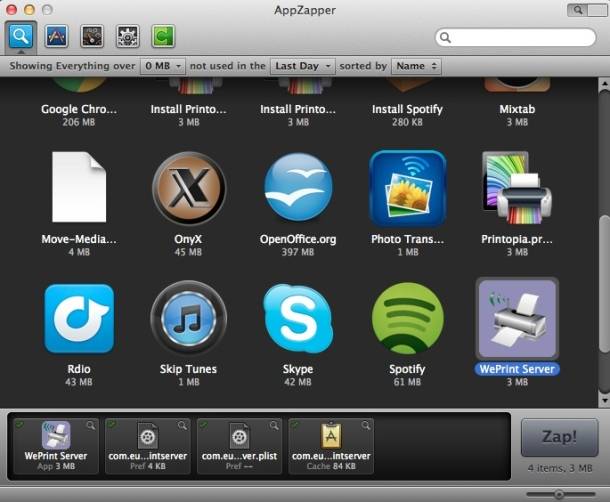Click the search input field
This screenshot has width=610, height=502.
[515, 37]
